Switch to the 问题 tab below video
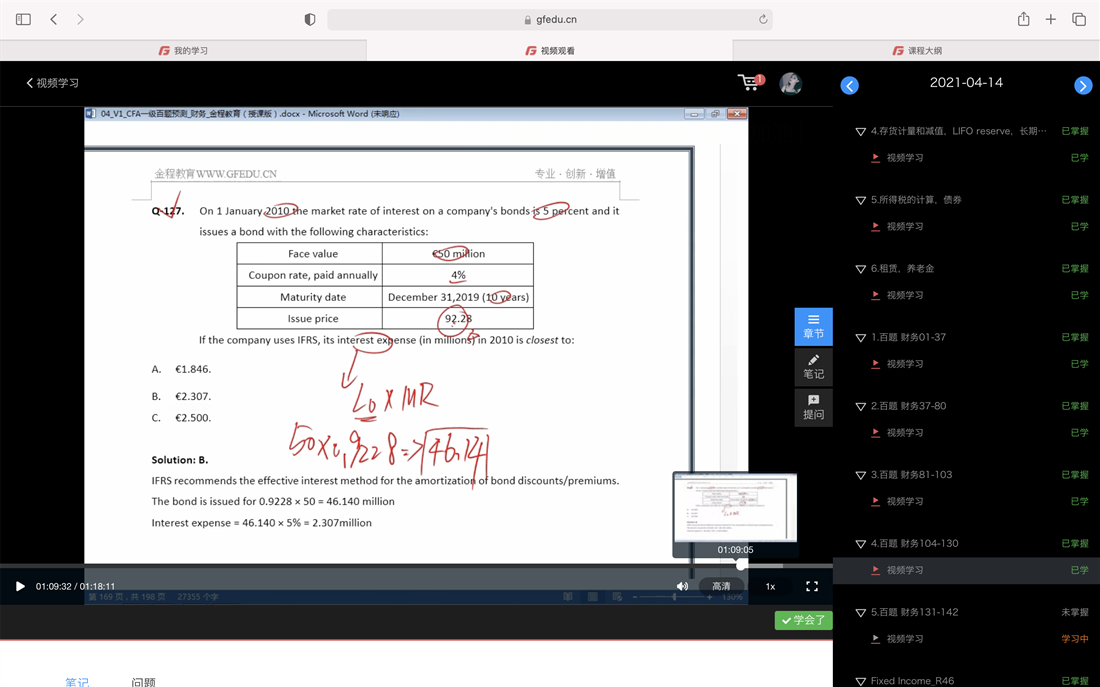 [143, 681]
